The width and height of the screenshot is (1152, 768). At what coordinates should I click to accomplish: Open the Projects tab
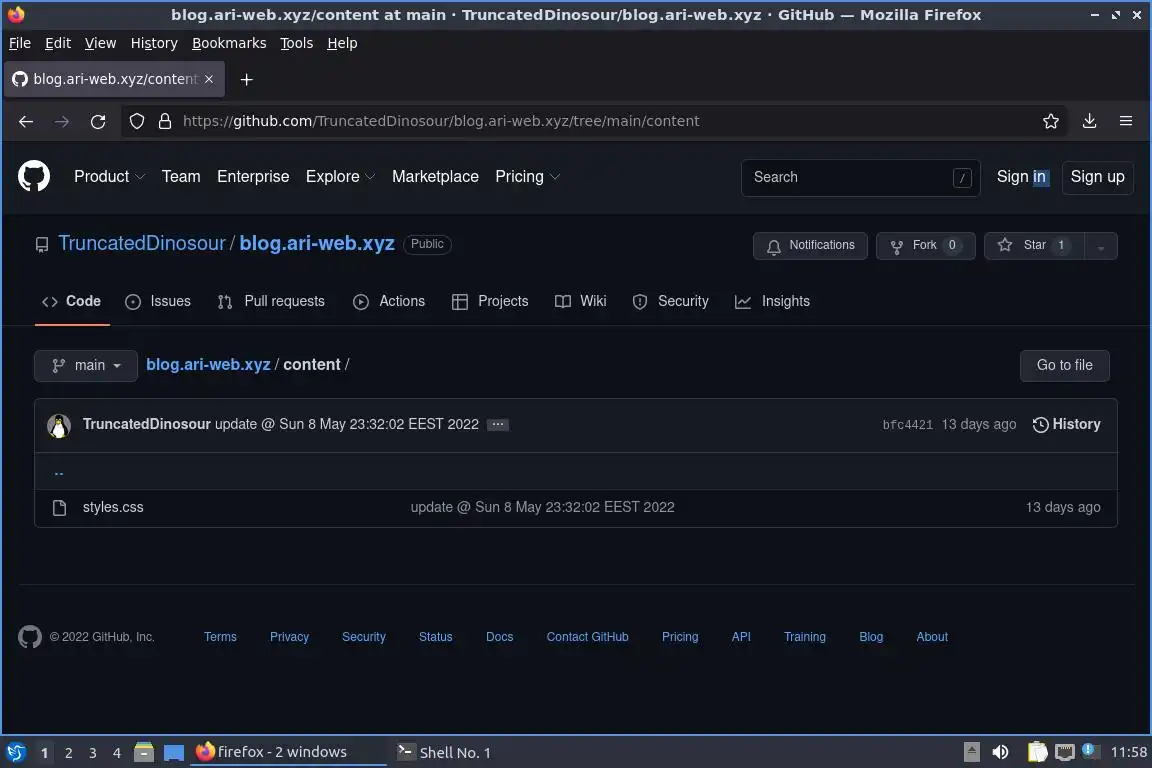pyautogui.click(x=490, y=301)
